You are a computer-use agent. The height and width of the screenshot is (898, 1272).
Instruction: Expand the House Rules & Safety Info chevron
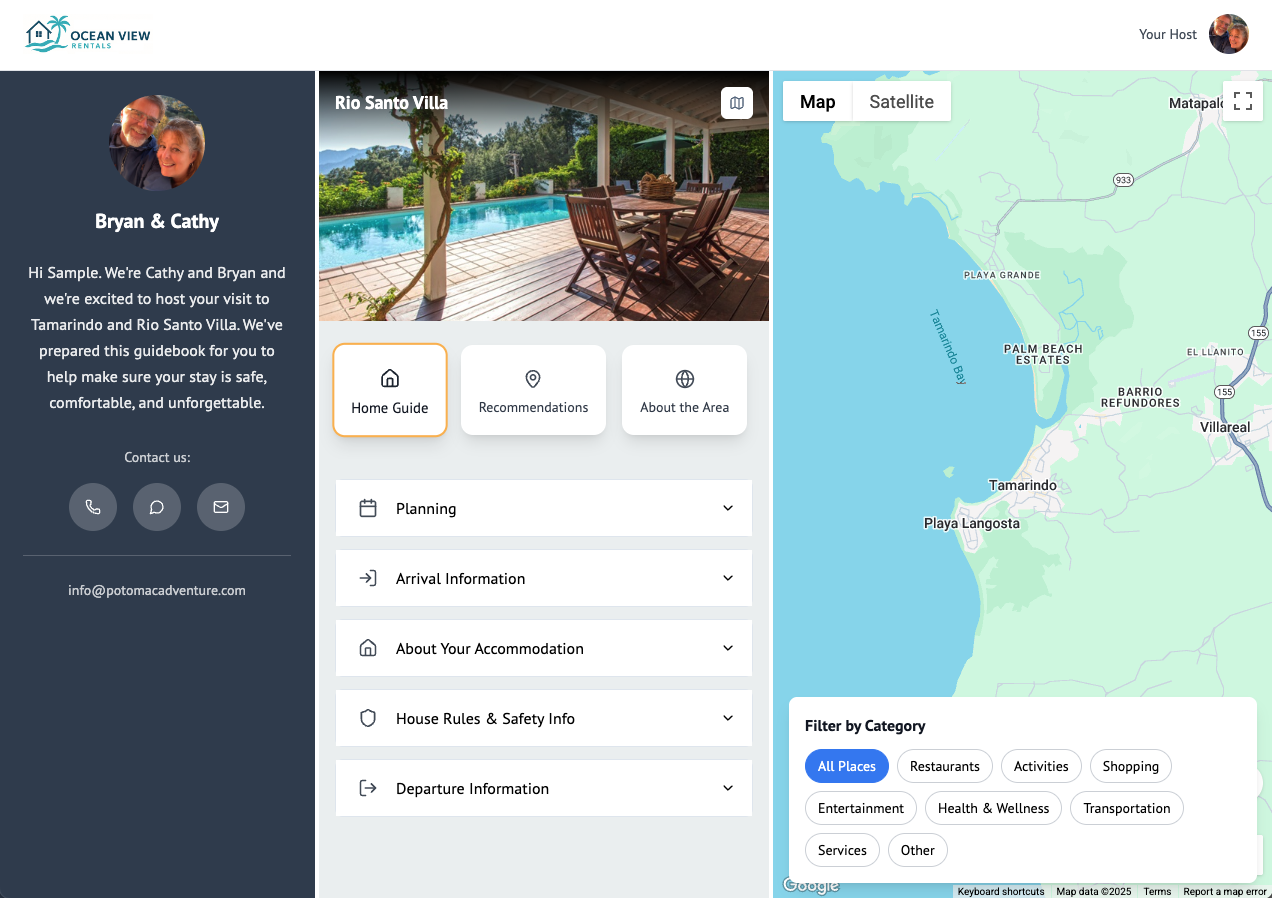coord(728,718)
